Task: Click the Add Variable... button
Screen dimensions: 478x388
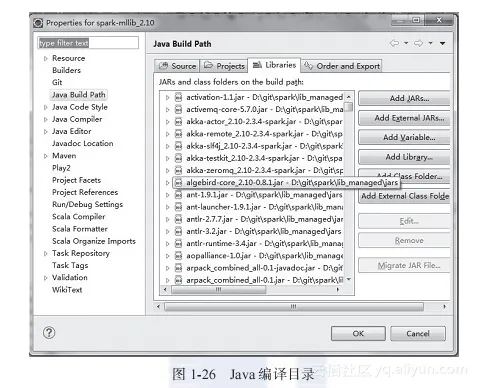Action: click(404, 137)
